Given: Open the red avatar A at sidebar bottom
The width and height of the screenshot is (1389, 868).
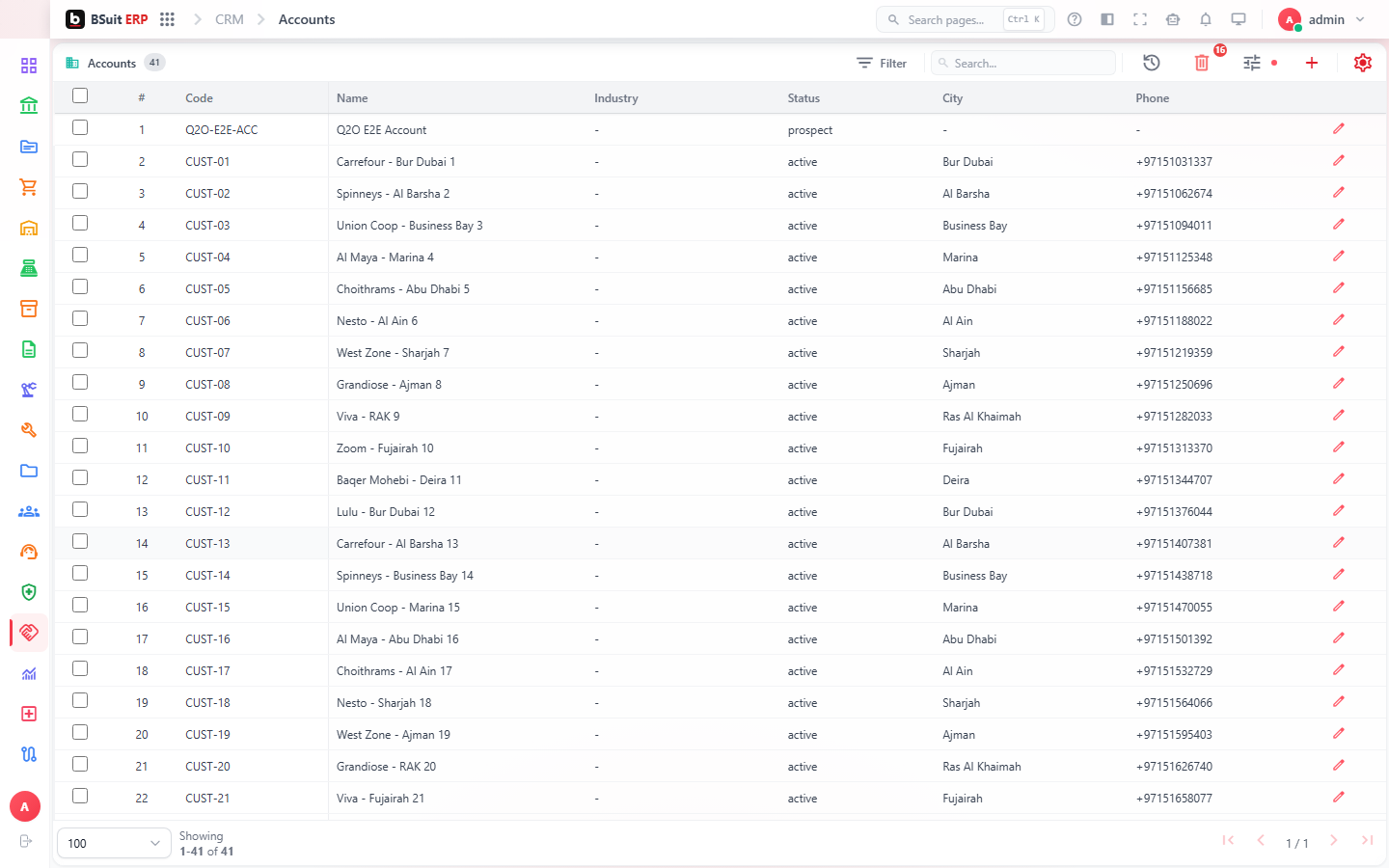Looking at the screenshot, I should [x=25, y=806].
